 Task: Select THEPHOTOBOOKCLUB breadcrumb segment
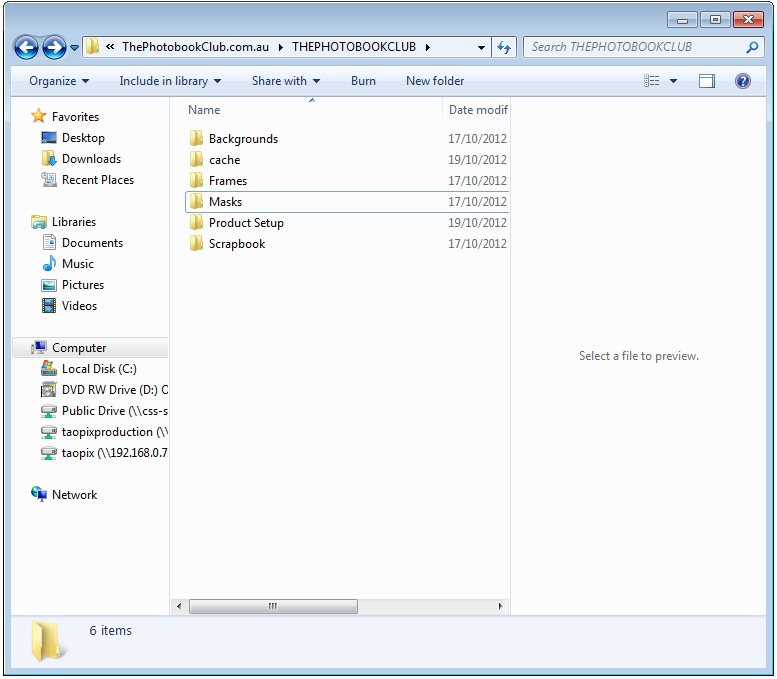(x=354, y=47)
